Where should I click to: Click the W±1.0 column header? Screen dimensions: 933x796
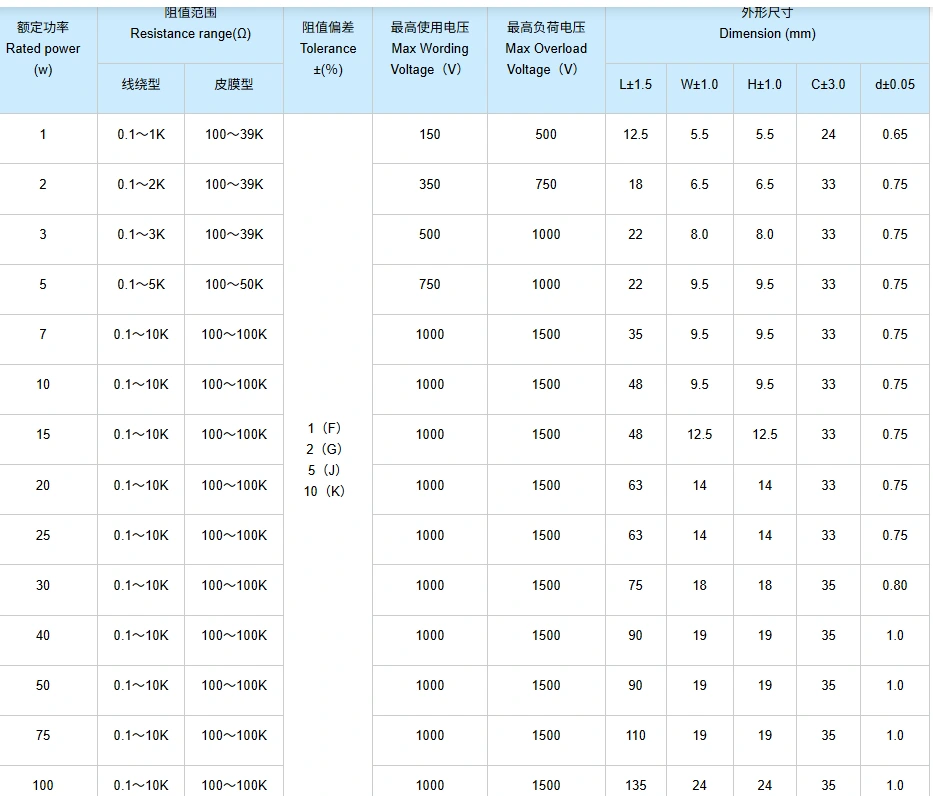point(699,85)
